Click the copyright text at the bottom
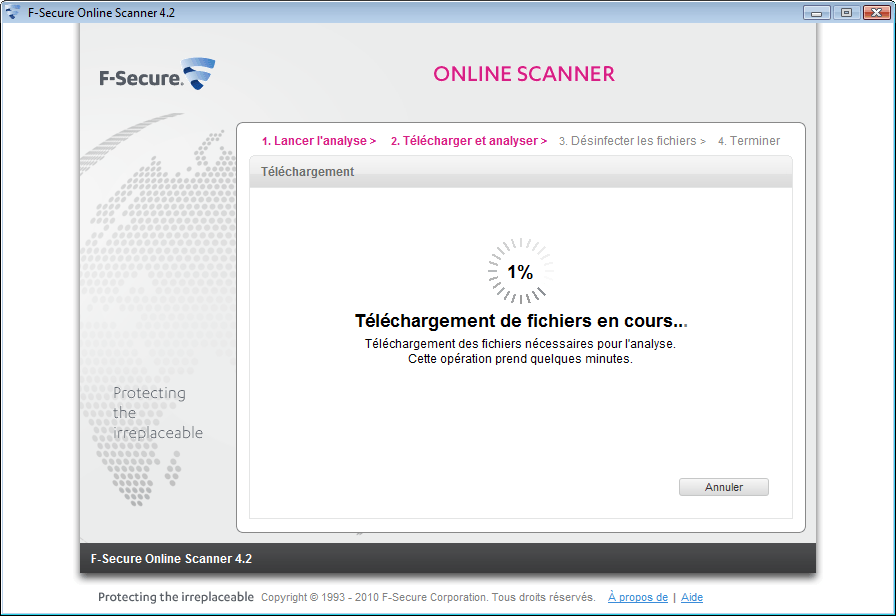 click(428, 597)
